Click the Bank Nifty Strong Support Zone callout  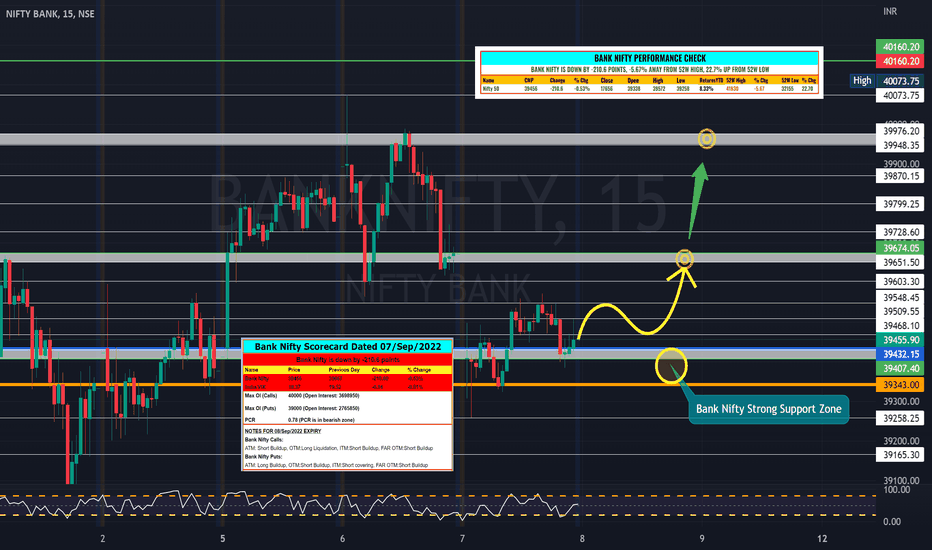click(769, 409)
